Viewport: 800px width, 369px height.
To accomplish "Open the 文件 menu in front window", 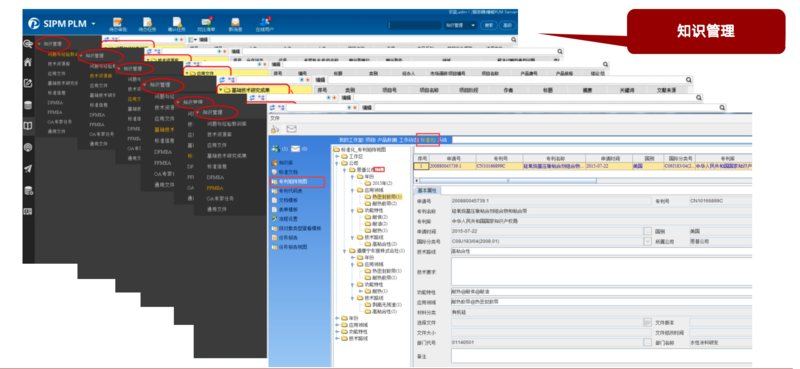I will (274, 117).
